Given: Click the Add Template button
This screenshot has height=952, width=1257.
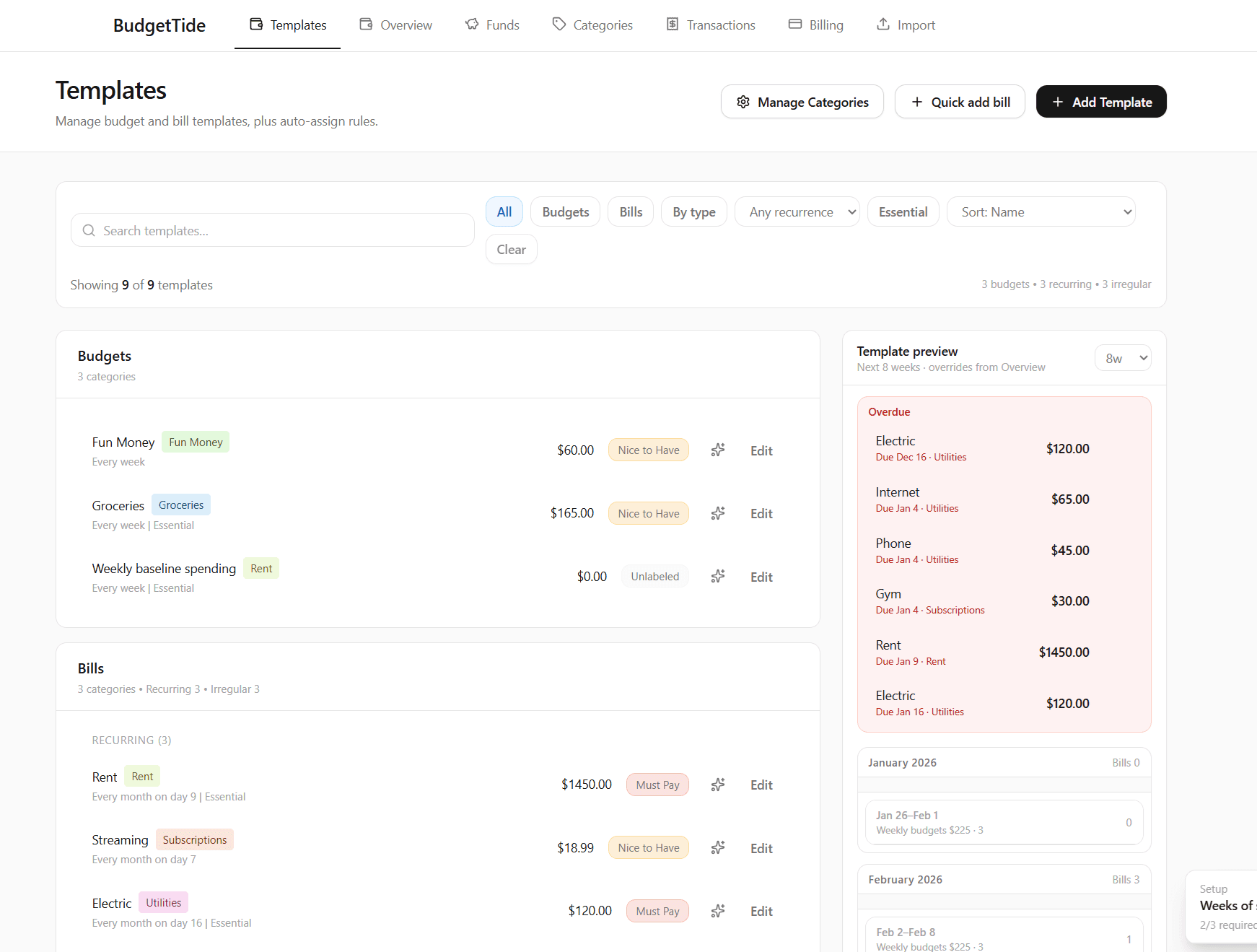Looking at the screenshot, I should 1100,102.
